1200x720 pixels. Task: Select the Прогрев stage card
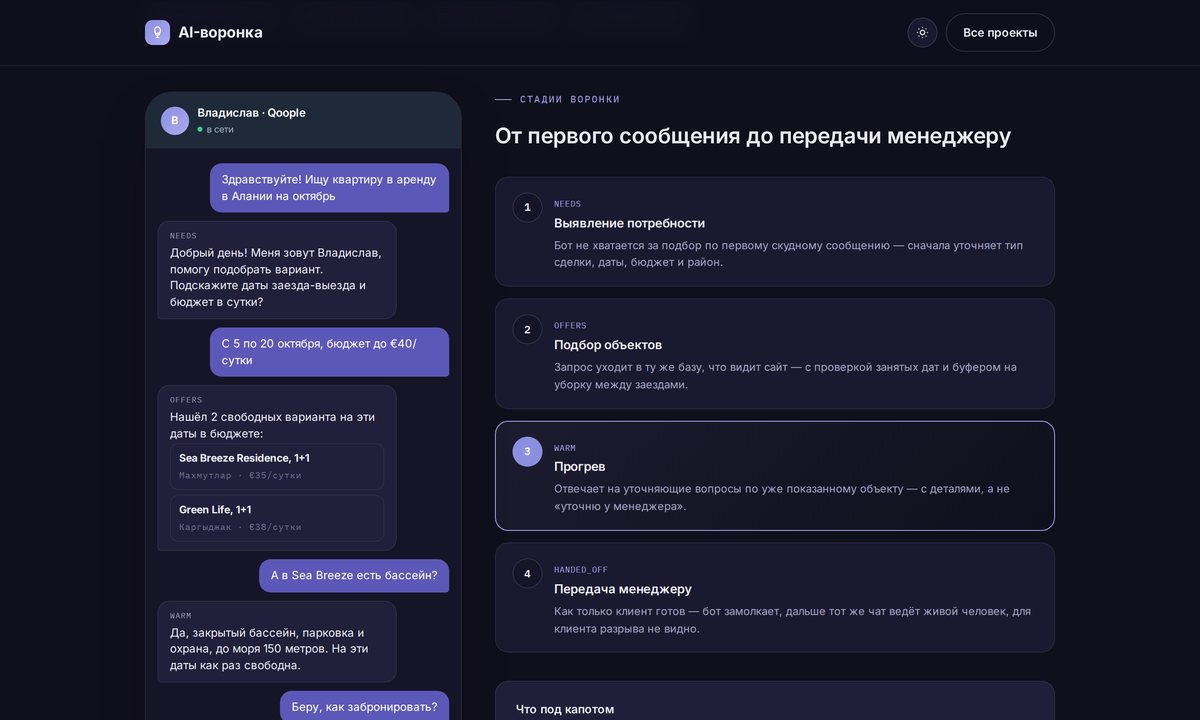pyautogui.click(x=774, y=476)
